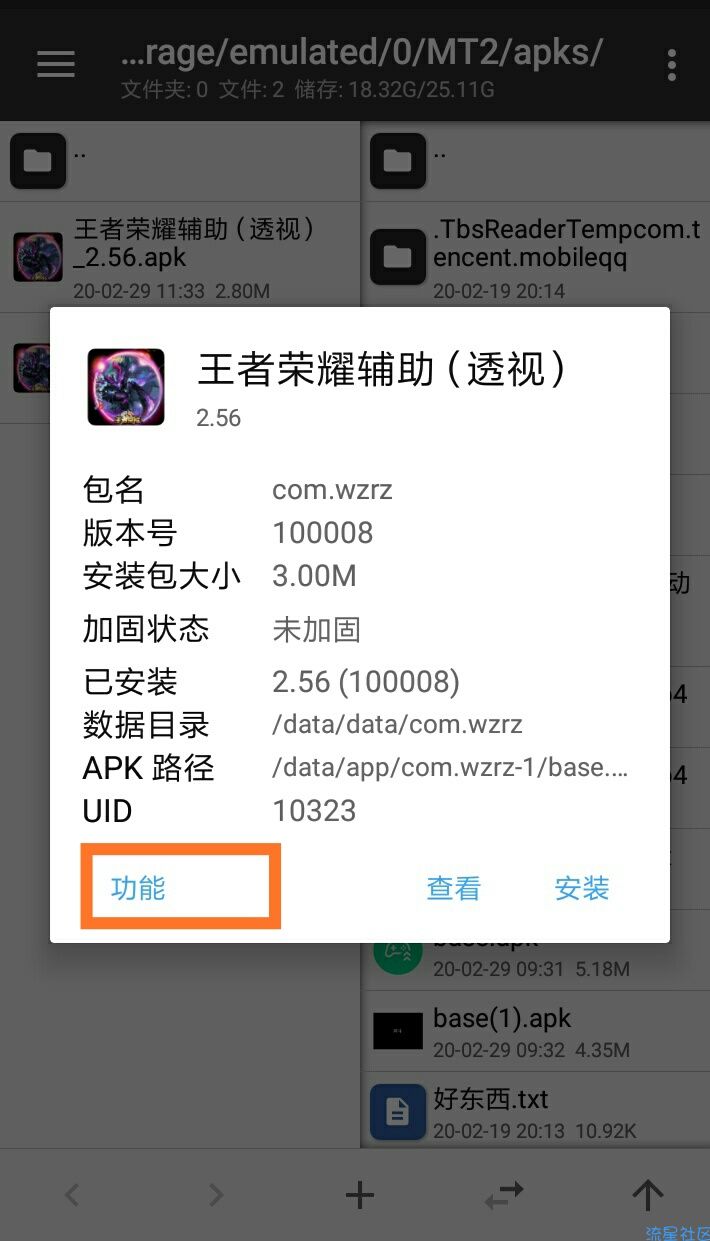Tap the app icon in the dialog

pyautogui.click(x=126, y=386)
